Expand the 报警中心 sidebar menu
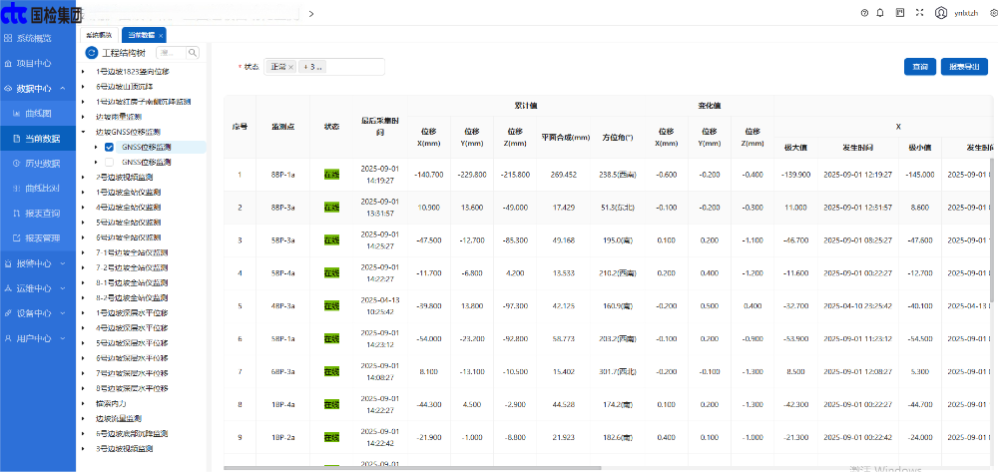Screen dimensions: 998x473 point(36,264)
